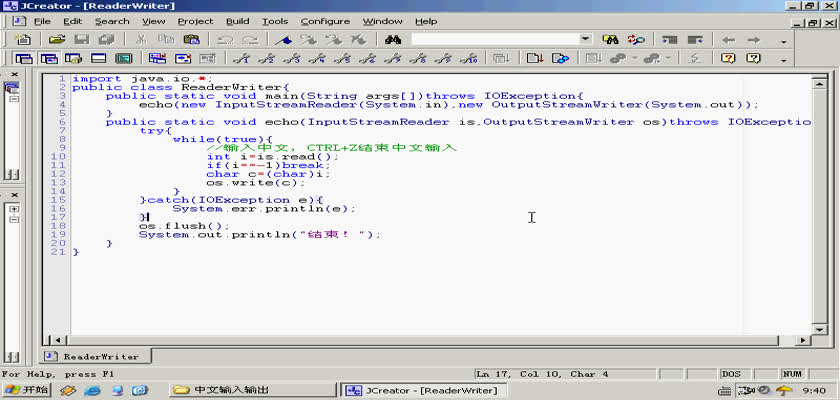This screenshot has width=840, height=400.
Task: Click the Find in Files yellow binoculars icon
Action: 610,40
